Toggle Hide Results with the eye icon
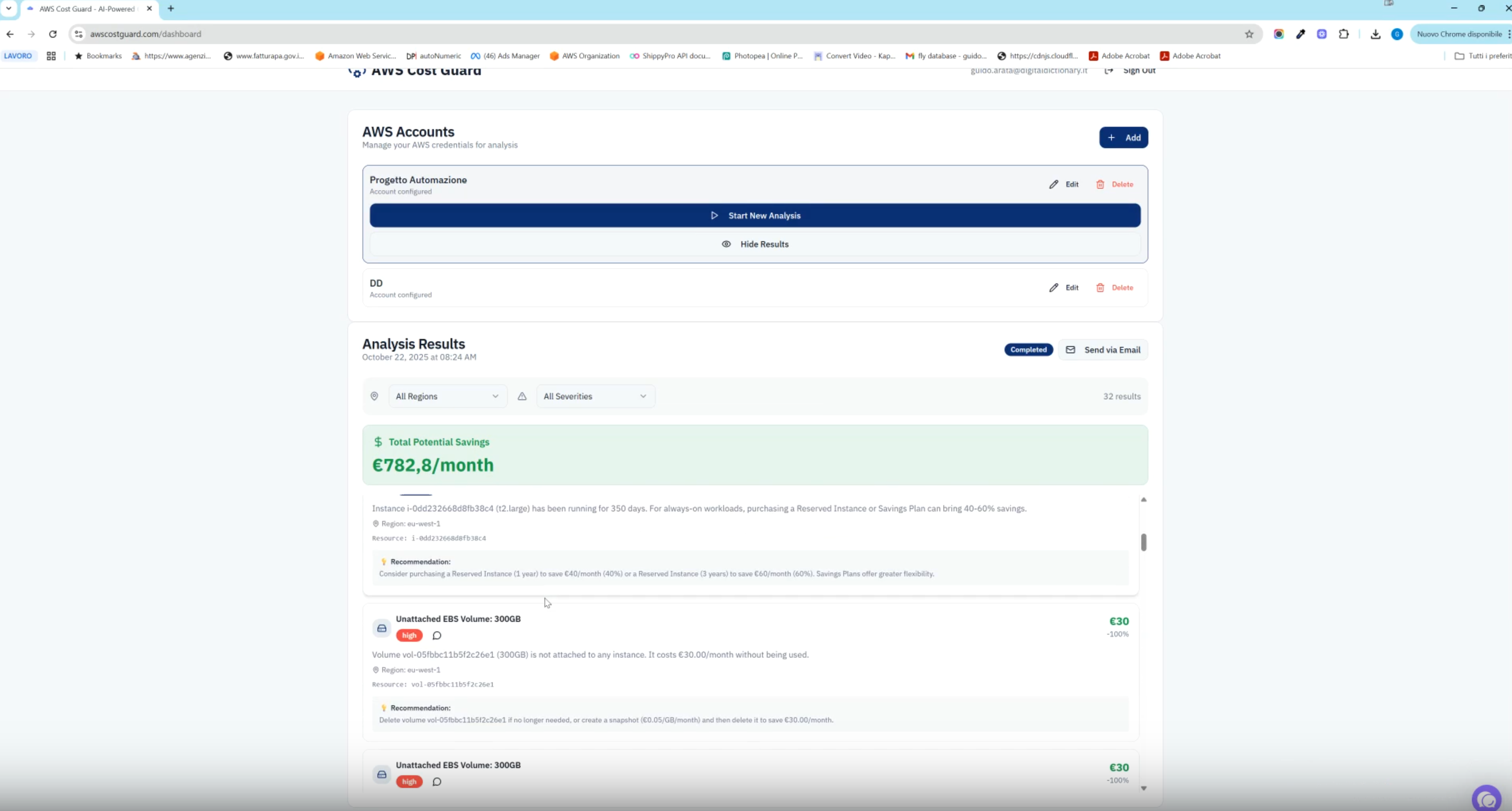This screenshot has height=811, width=1512. click(726, 244)
